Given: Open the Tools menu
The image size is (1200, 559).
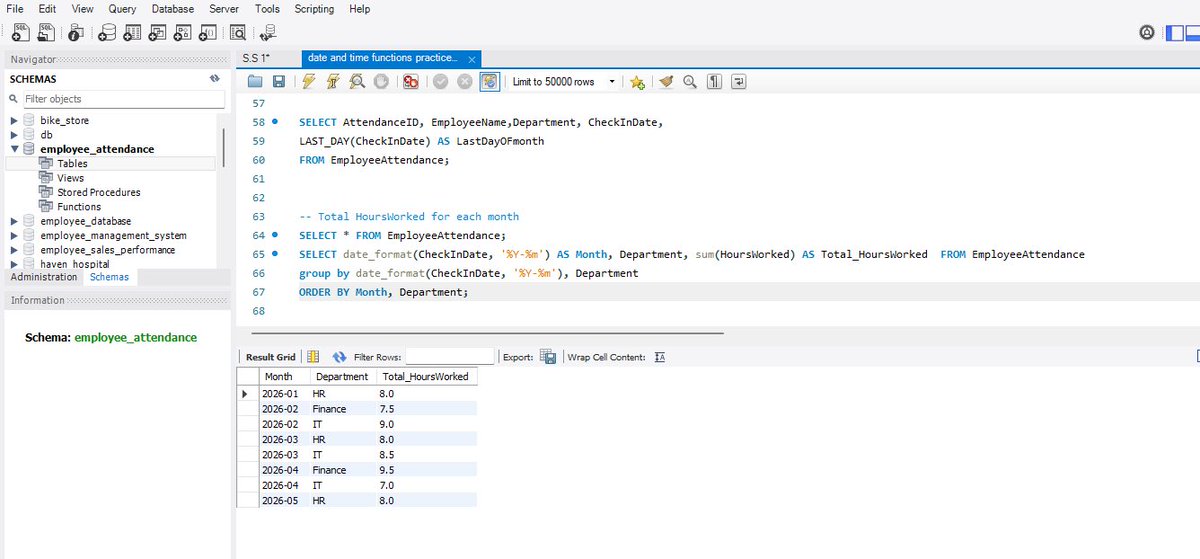Looking at the screenshot, I should point(267,9).
